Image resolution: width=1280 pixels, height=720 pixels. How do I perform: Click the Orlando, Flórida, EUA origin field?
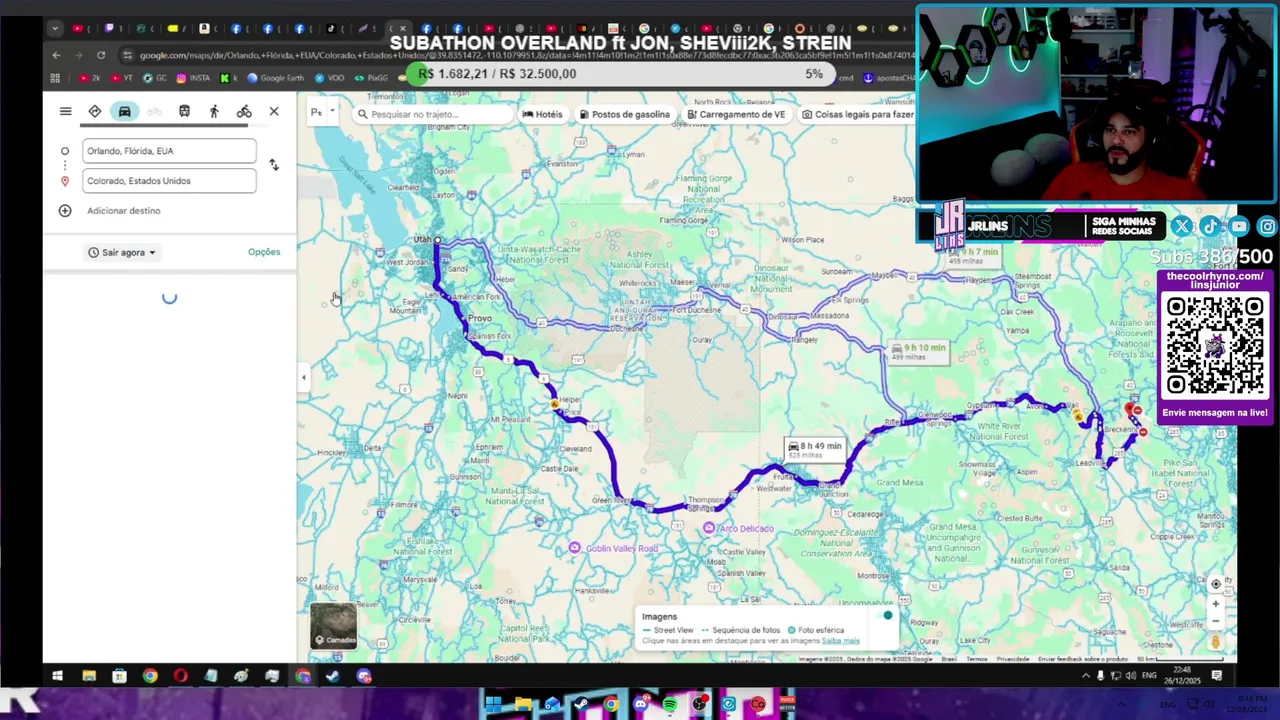[169, 151]
